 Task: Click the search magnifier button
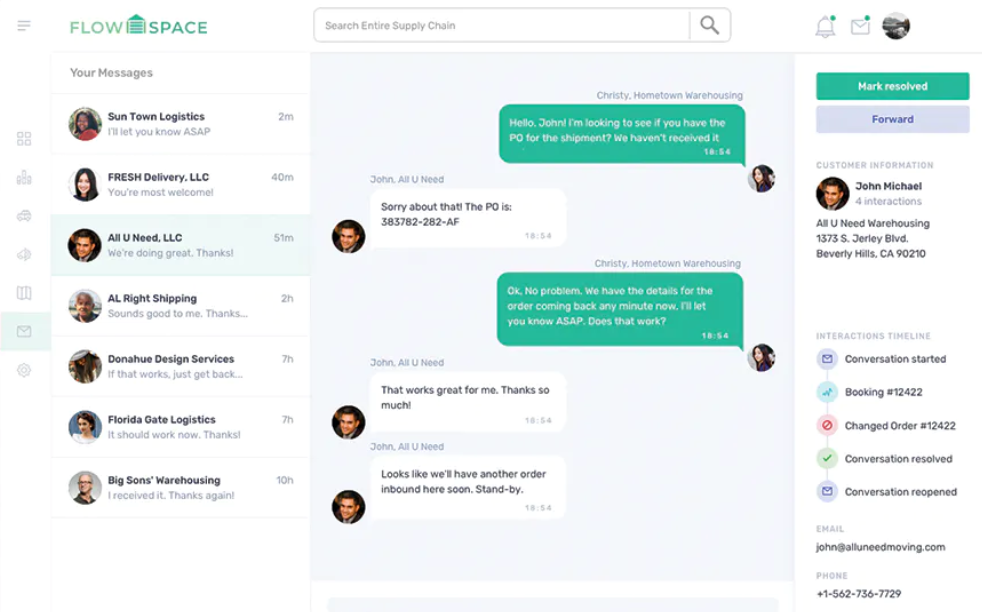click(709, 26)
